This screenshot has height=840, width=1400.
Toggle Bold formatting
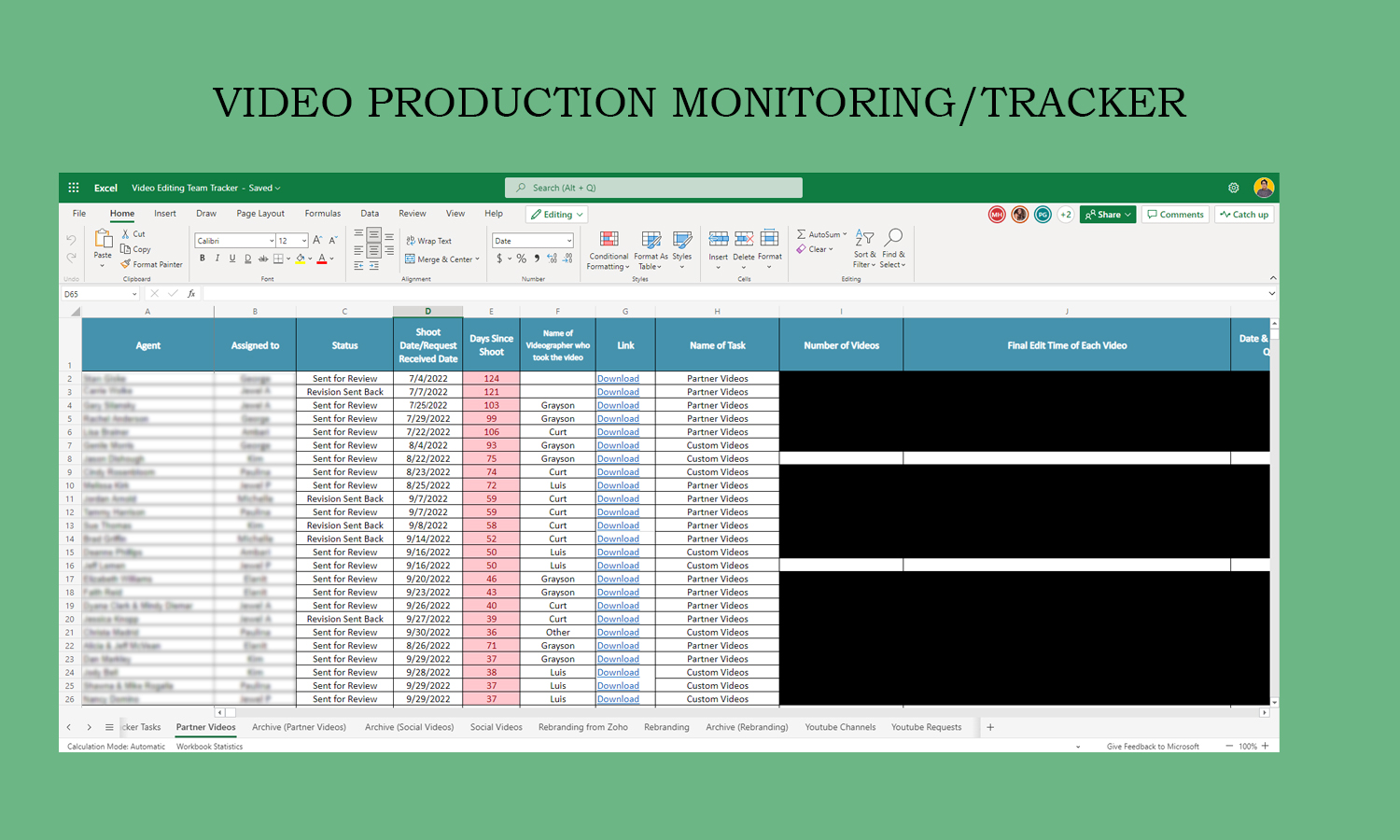pos(203,259)
